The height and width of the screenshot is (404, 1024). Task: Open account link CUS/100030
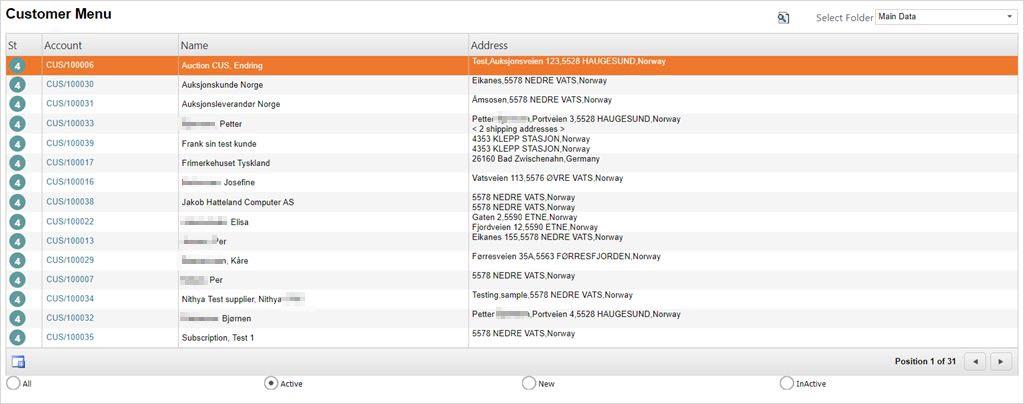click(x=70, y=85)
